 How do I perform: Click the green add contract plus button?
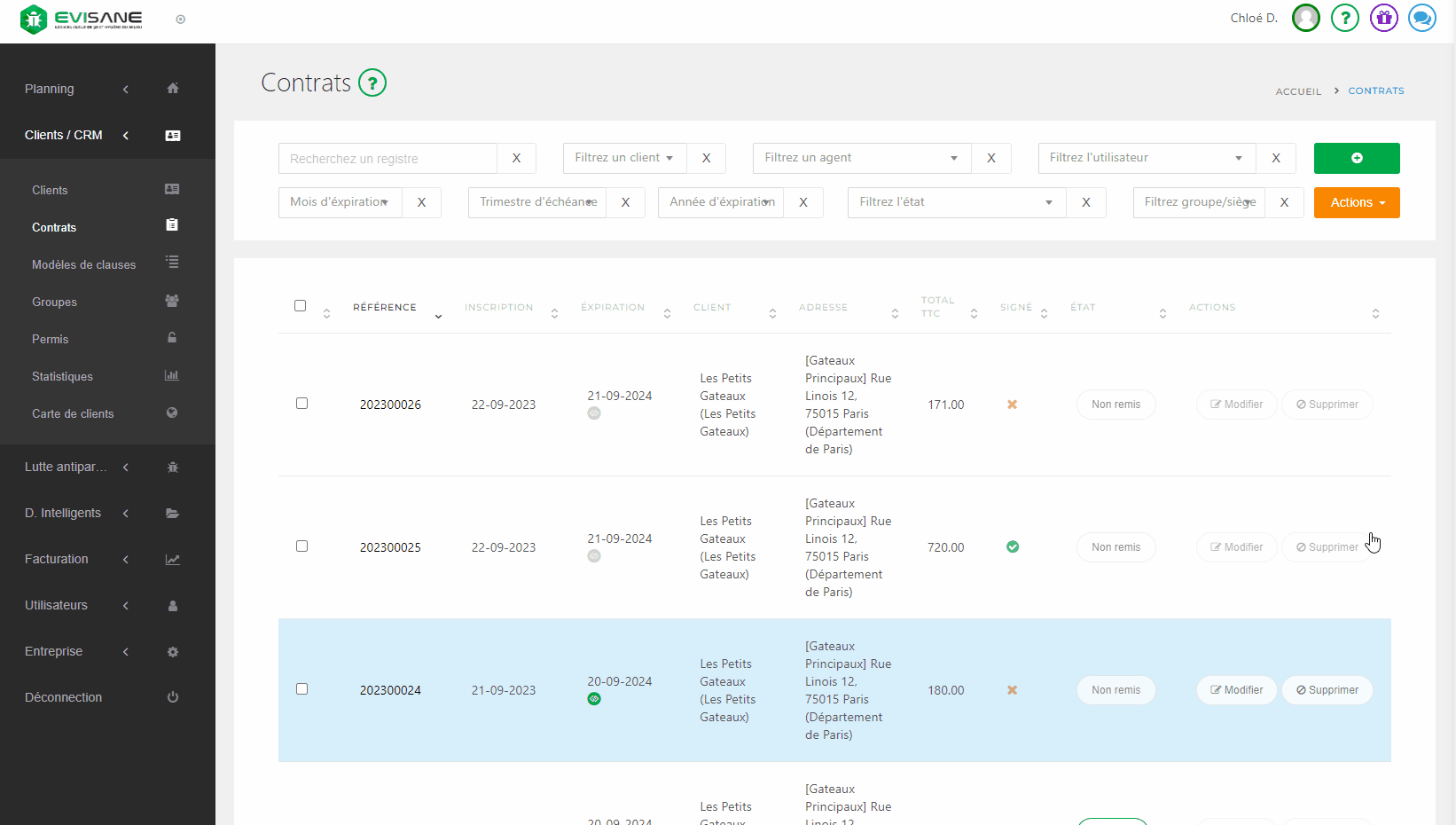click(1356, 158)
